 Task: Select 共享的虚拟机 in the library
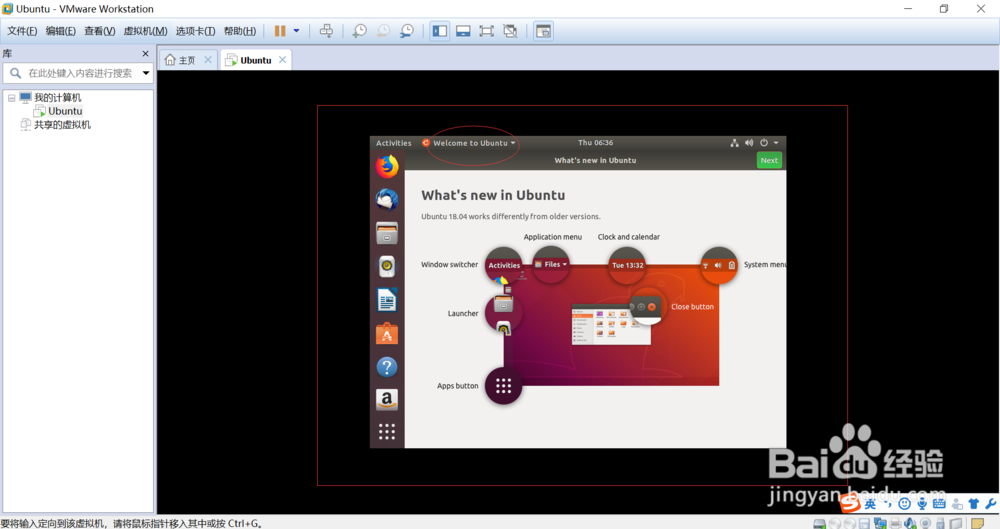click(62, 124)
